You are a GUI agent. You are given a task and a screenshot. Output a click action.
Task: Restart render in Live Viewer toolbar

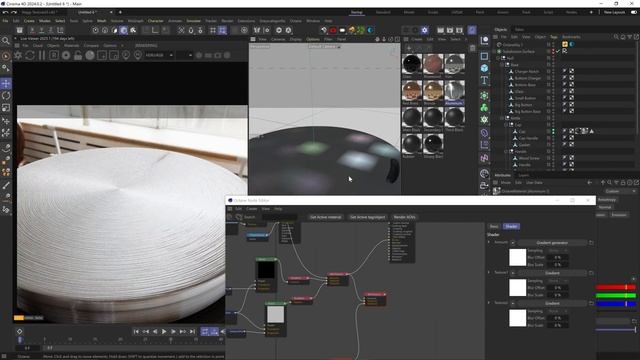click(30, 55)
